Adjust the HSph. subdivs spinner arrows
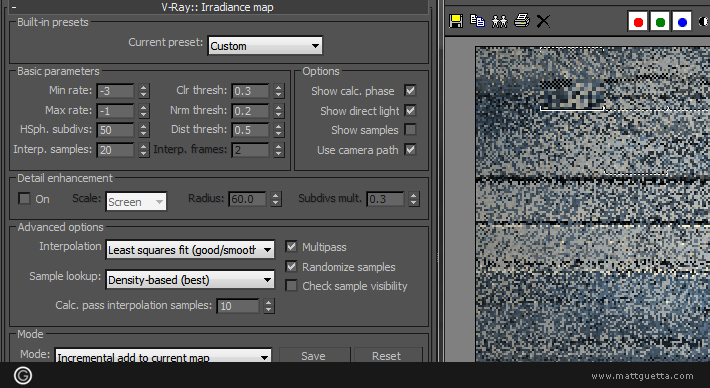710x388 pixels. coord(144,130)
